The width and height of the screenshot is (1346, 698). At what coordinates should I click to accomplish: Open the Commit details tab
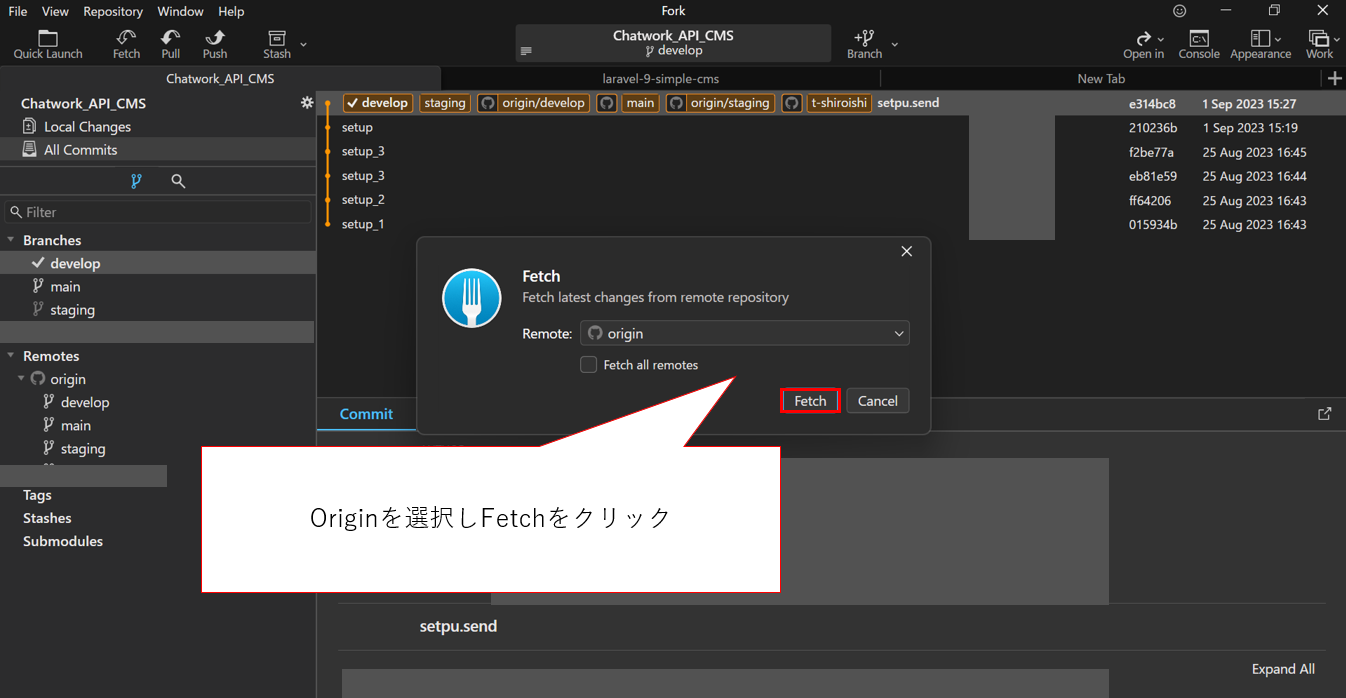(x=366, y=414)
